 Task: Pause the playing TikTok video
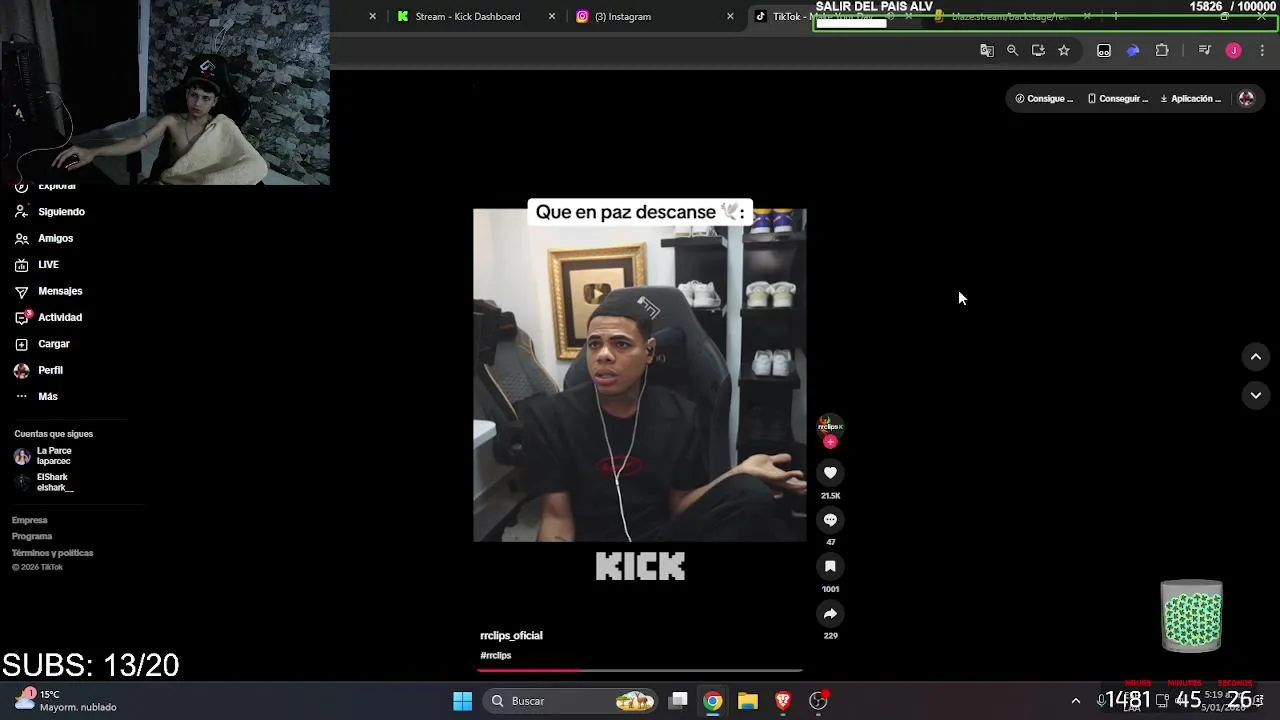pos(640,375)
